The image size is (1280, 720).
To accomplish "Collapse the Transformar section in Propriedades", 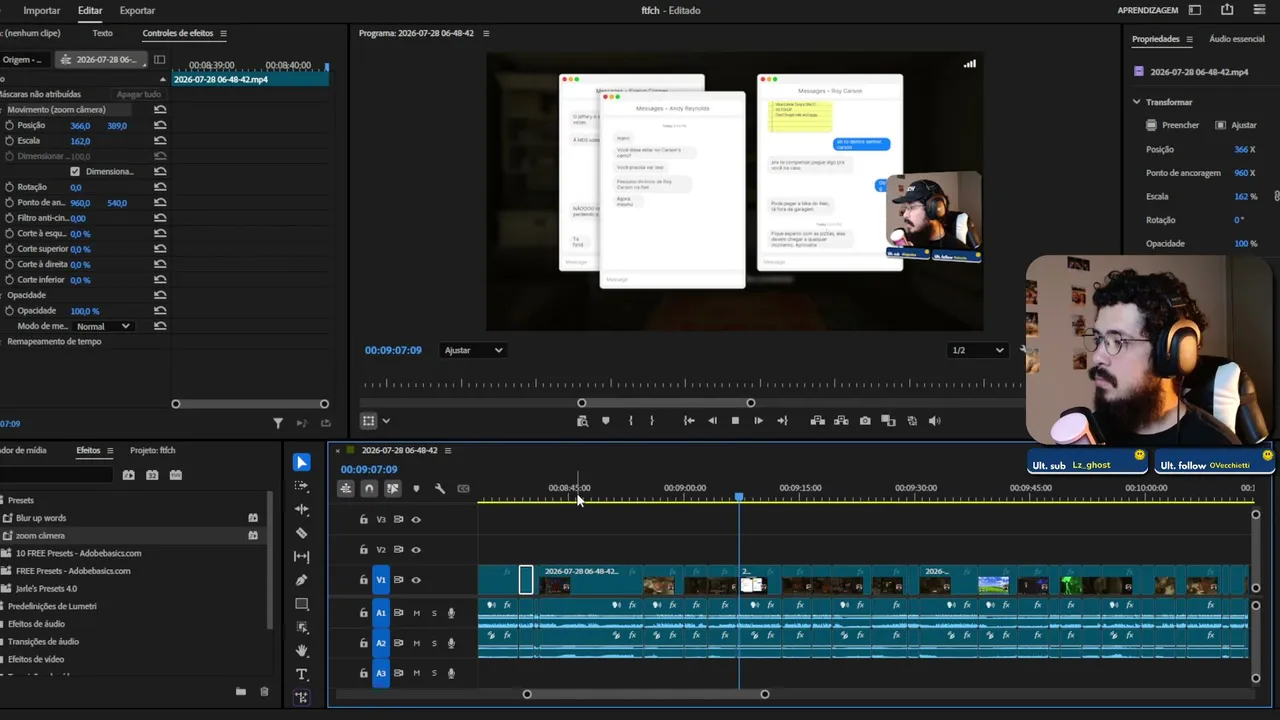I will pos(1136,102).
